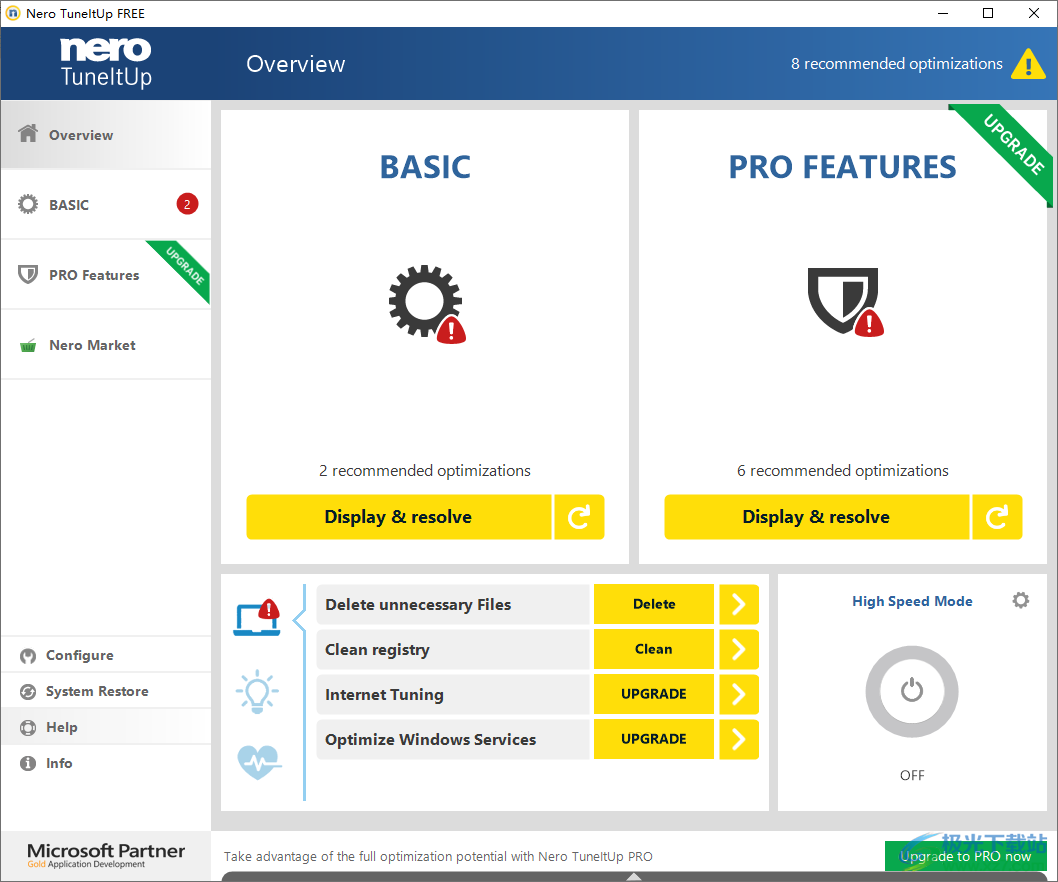Click the red badge showing 2 on BASIC
The height and width of the screenshot is (882, 1058).
click(x=188, y=204)
